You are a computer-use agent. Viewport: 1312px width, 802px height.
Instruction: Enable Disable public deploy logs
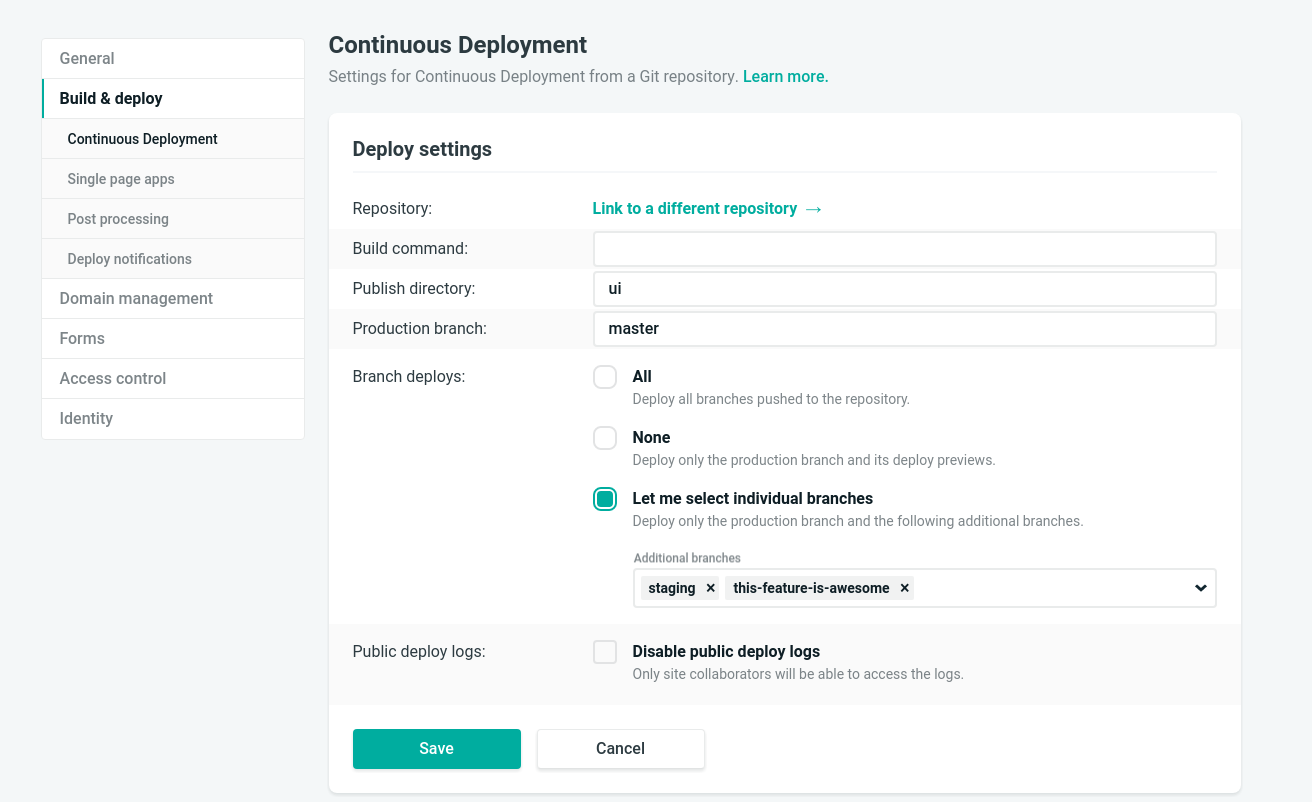(604, 651)
